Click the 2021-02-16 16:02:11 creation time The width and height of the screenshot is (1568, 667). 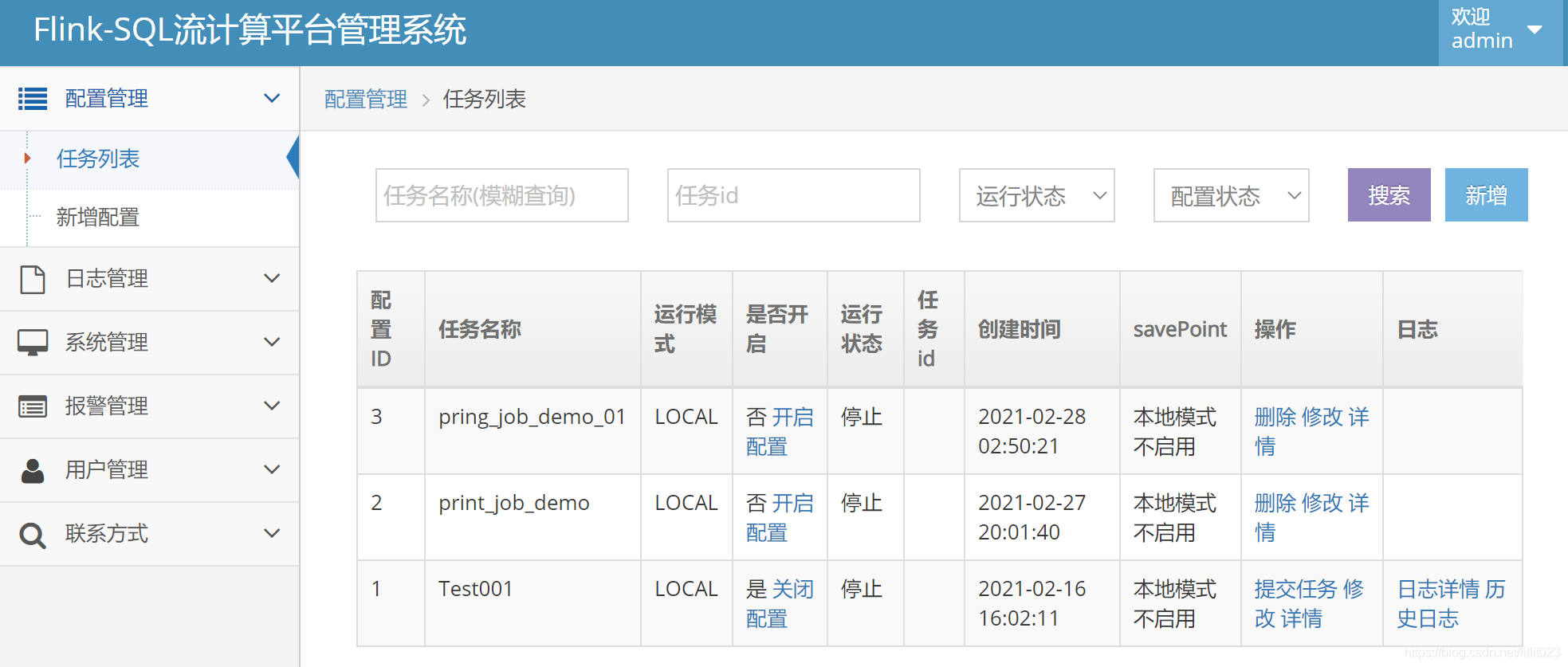pos(1032,604)
